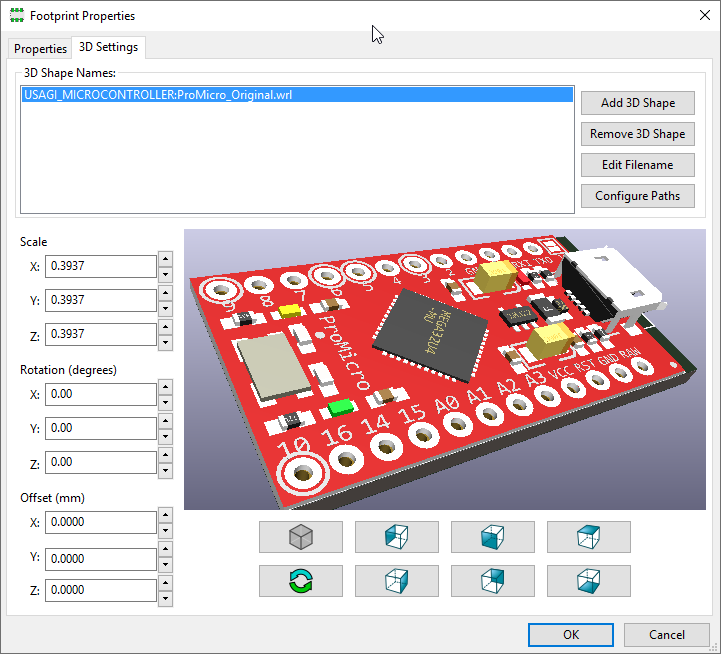Increase Offset X with the up arrow
Screen dimensions: 721x654
pyautogui.click(x=166, y=515)
